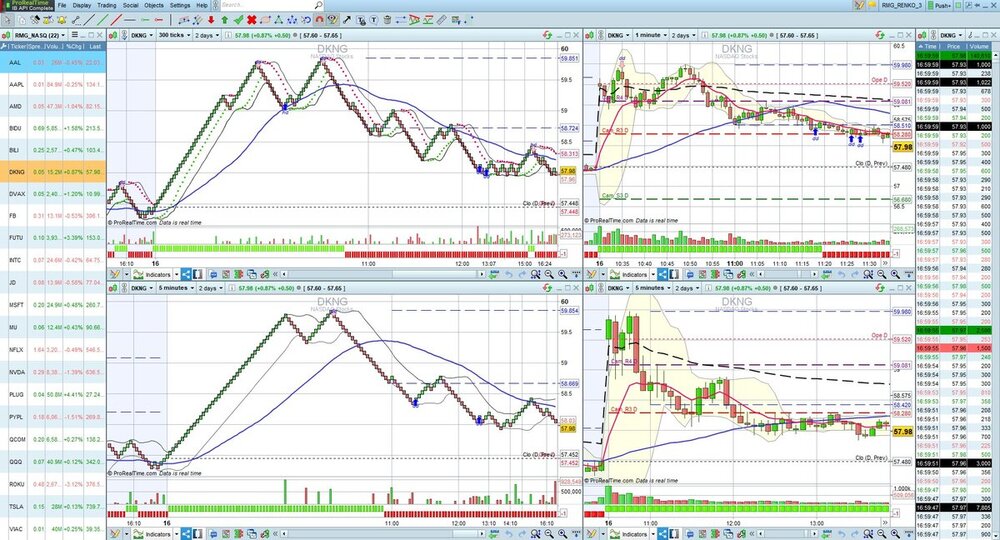Click the trash can delete objects icon
This screenshot has width=1000, height=540.
point(387,20)
